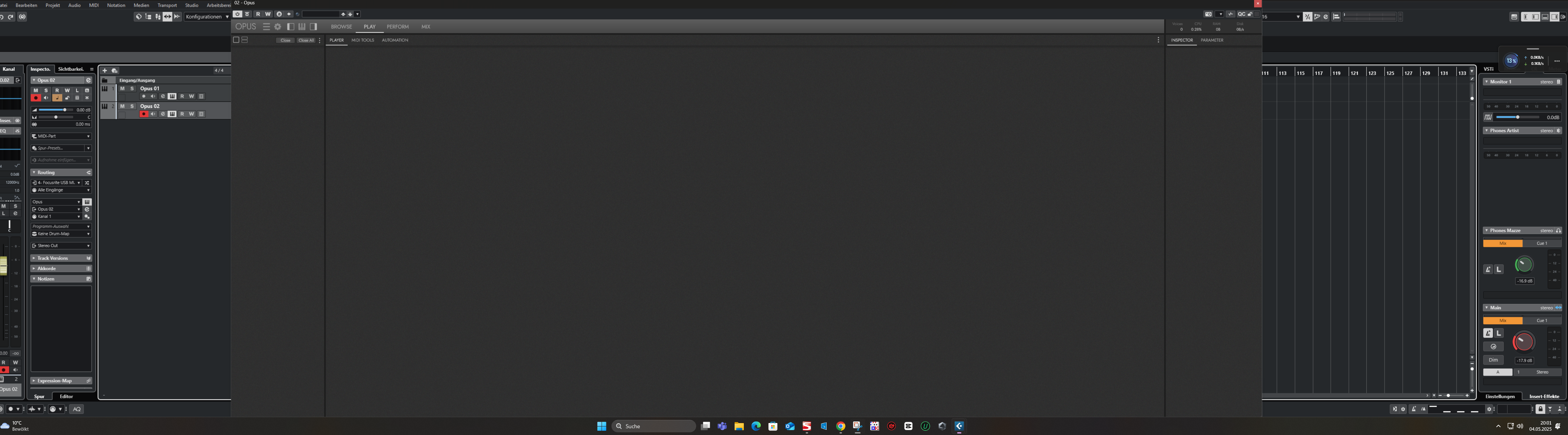Open MIDI-Part dropdown in inspector

pos(62,136)
